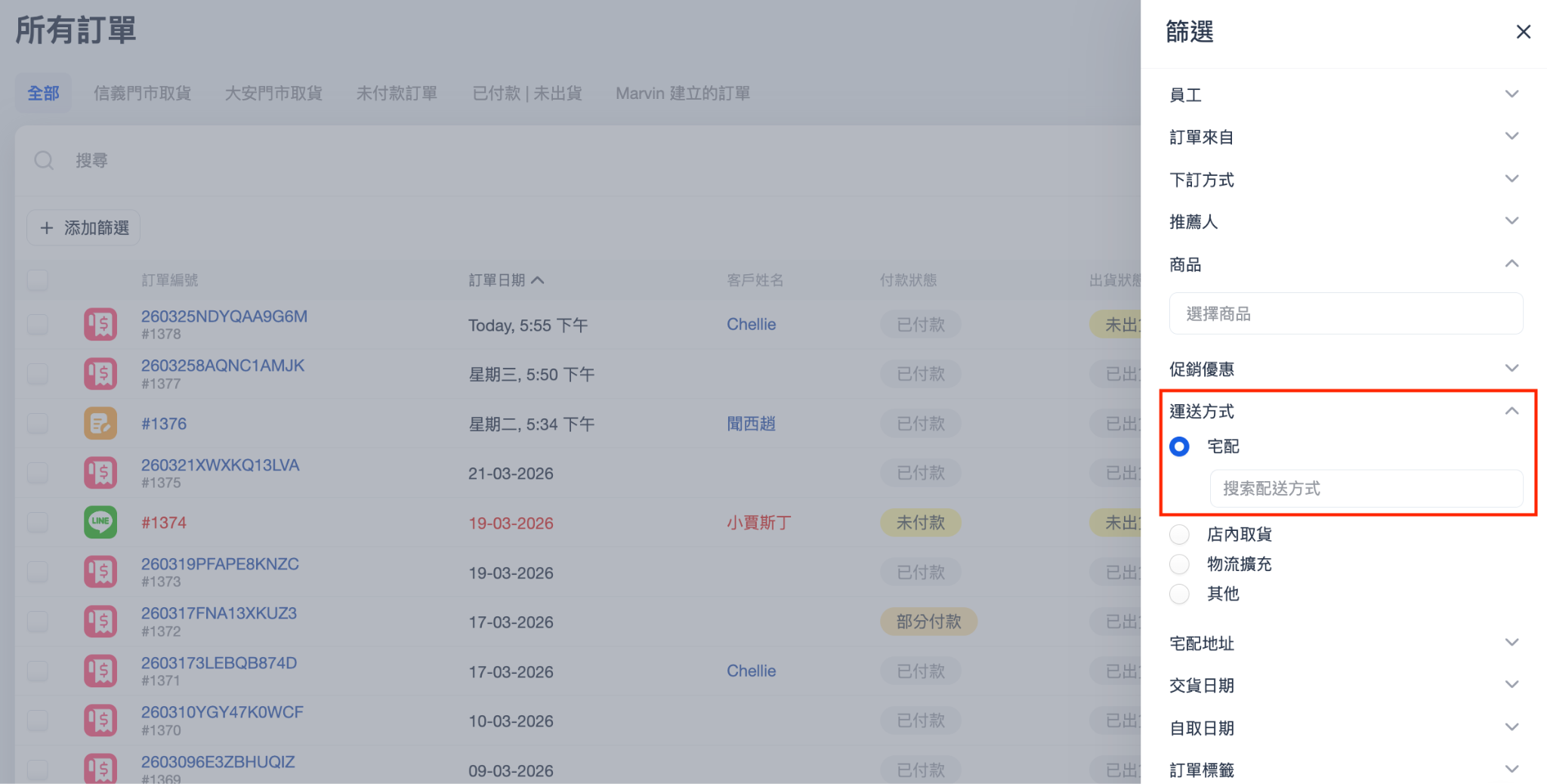Click the pink receipt icon for order #1372
The height and width of the screenshot is (784, 1547).
100,622
